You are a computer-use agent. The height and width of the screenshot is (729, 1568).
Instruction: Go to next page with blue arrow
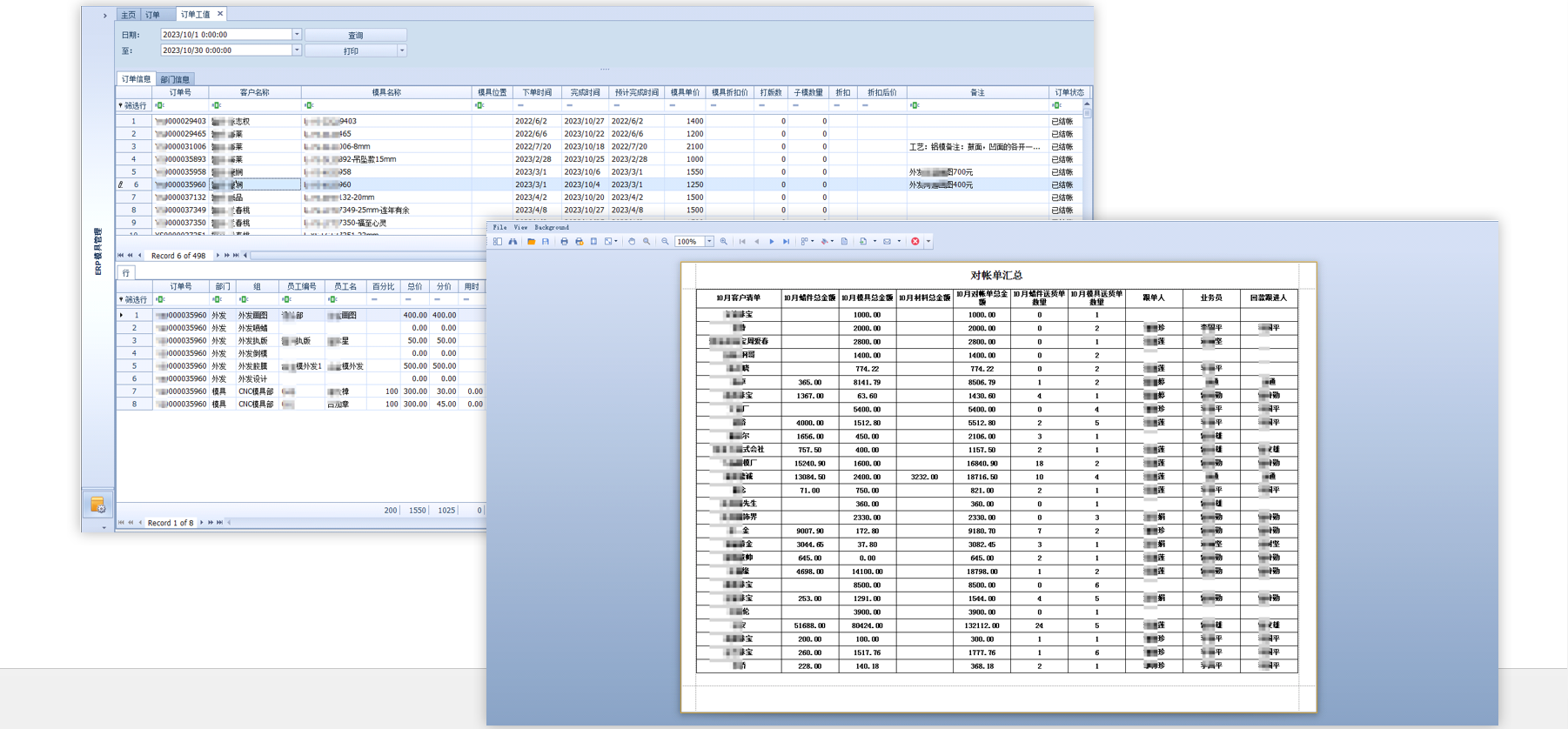(771, 242)
